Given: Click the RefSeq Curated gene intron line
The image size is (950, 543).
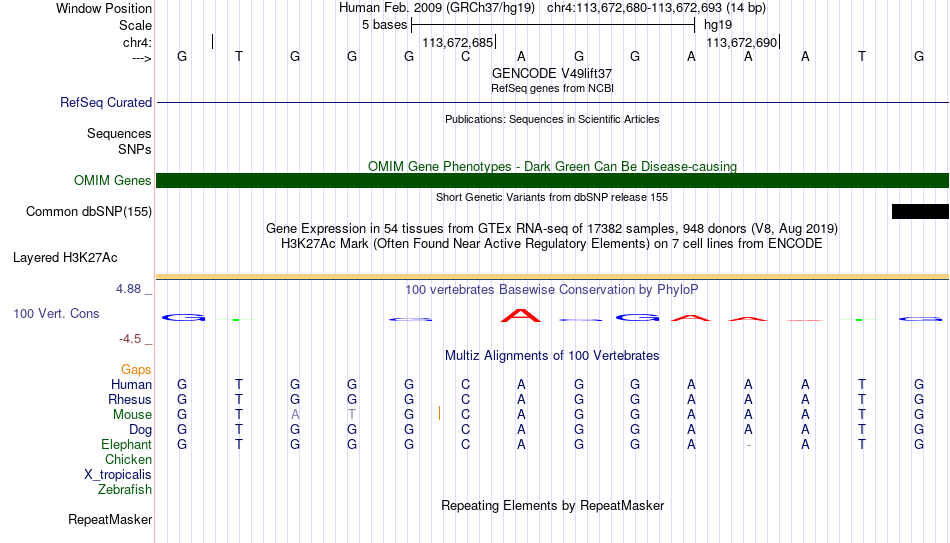Looking at the screenshot, I should [552, 102].
